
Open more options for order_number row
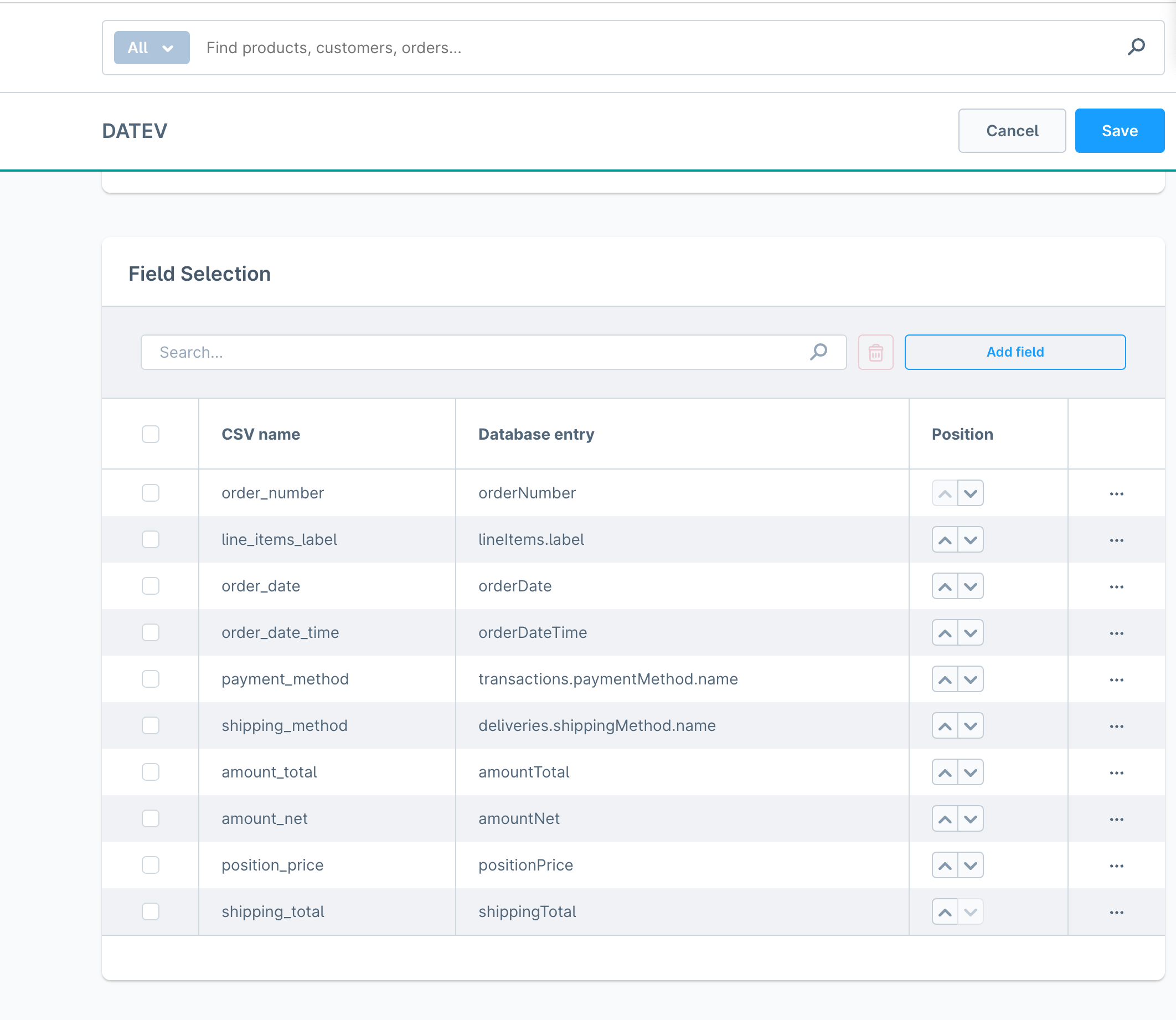(1116, 493)
